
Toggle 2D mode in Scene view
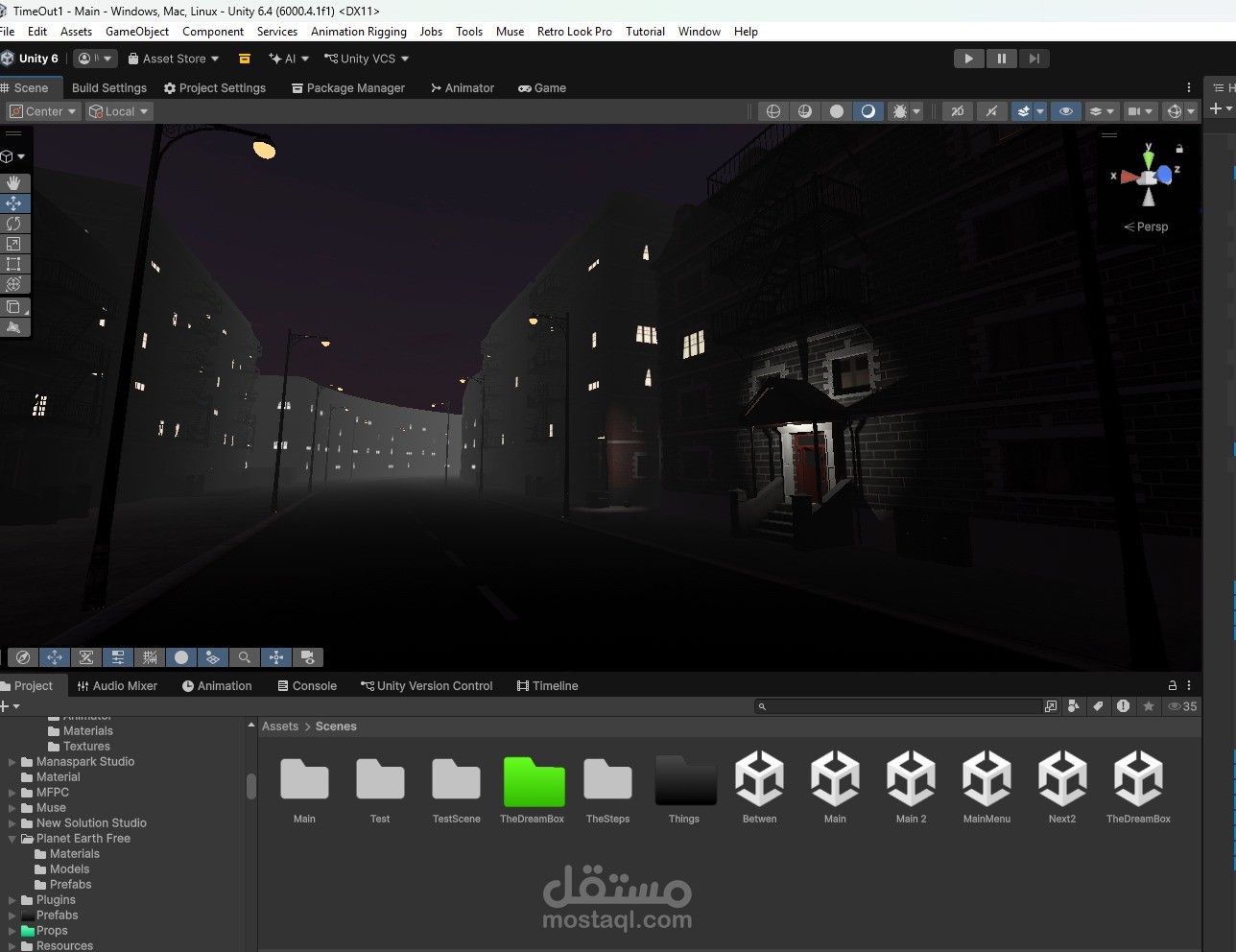[957, 111]
